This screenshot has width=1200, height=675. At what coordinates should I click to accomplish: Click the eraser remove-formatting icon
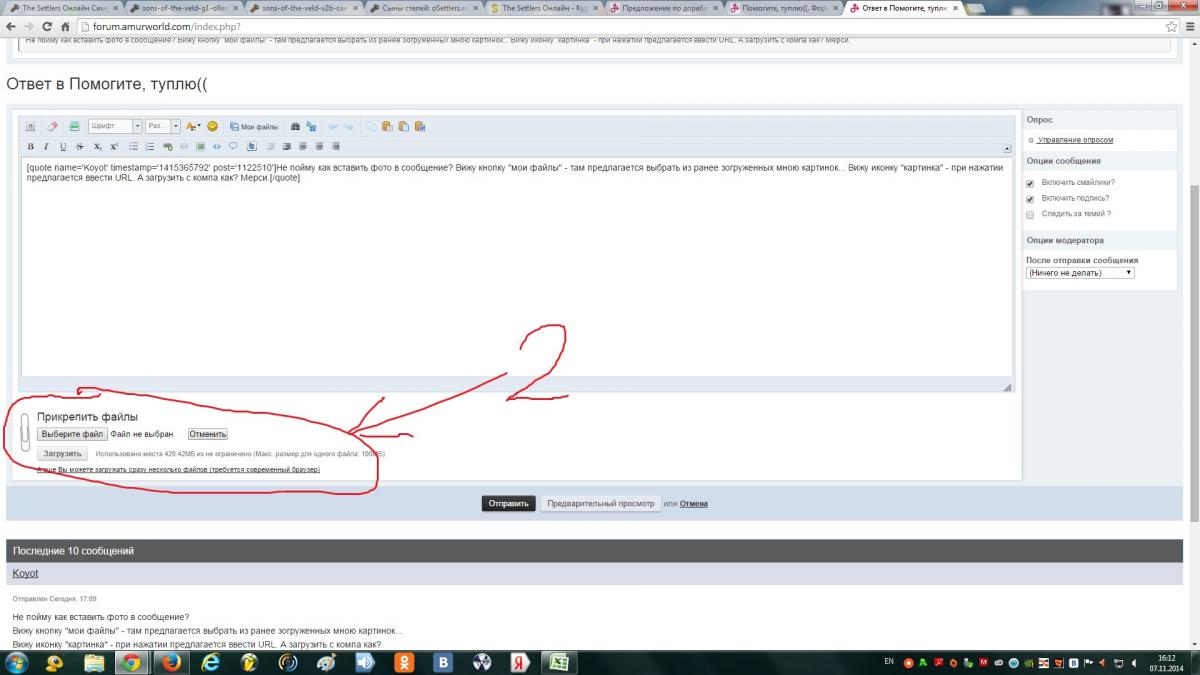tap(53, 127)
